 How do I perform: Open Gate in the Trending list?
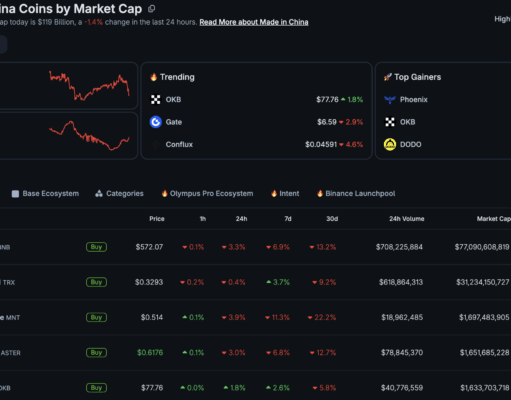coord(174,122)
